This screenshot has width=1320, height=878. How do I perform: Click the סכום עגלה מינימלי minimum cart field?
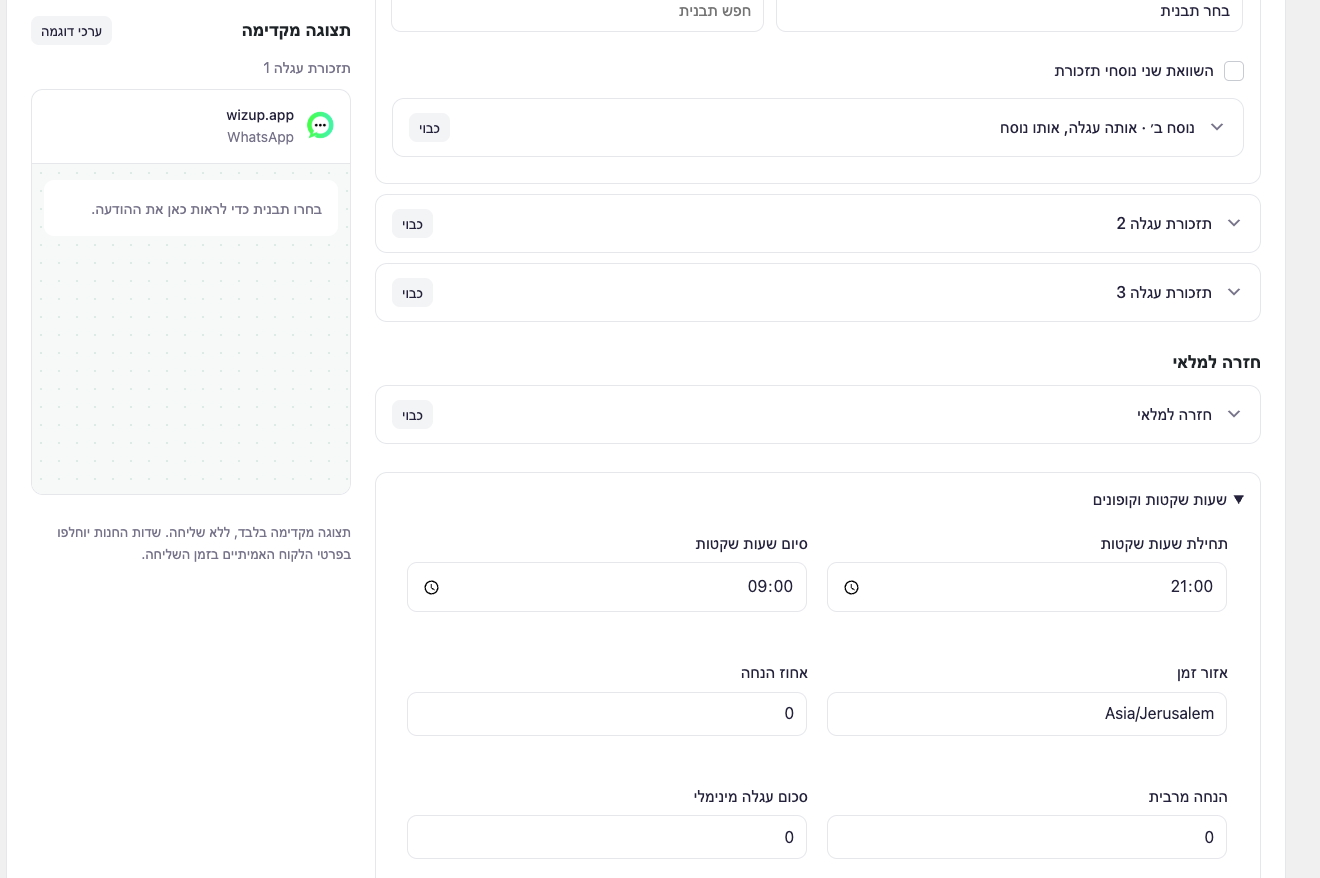coord(607,837)
